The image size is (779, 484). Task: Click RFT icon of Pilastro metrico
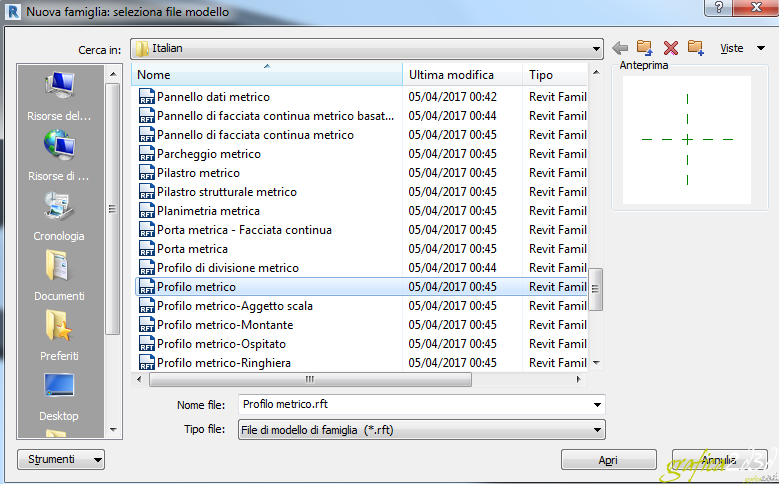tap(147, 172)
